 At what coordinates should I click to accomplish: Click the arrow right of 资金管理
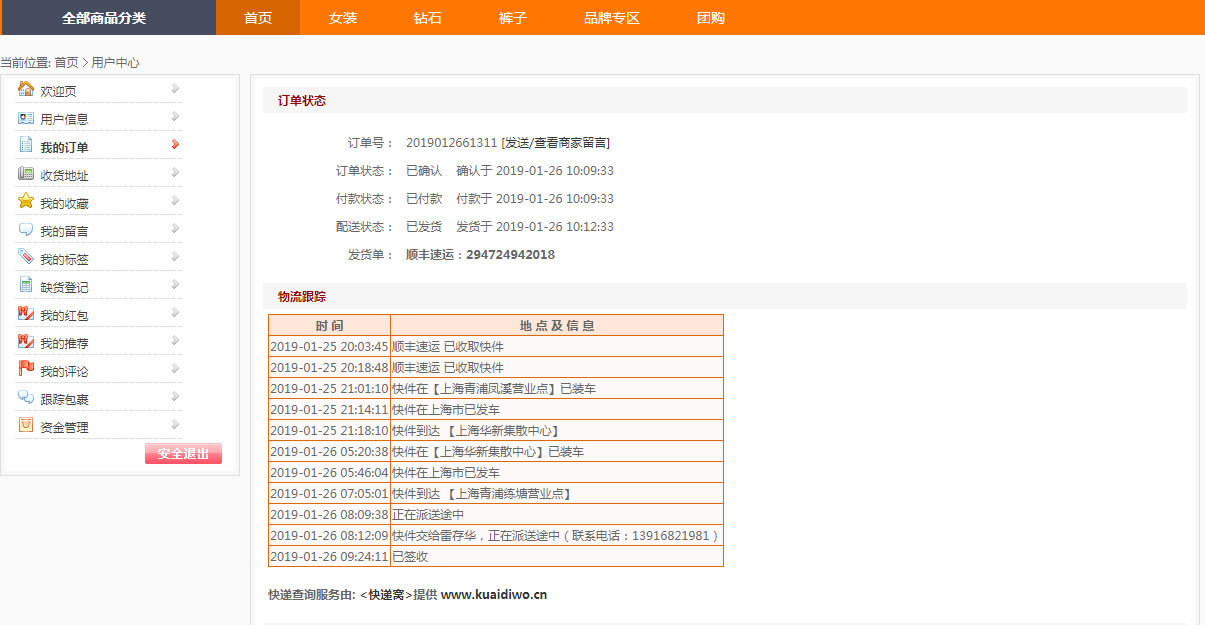click(x=175, y=425)
